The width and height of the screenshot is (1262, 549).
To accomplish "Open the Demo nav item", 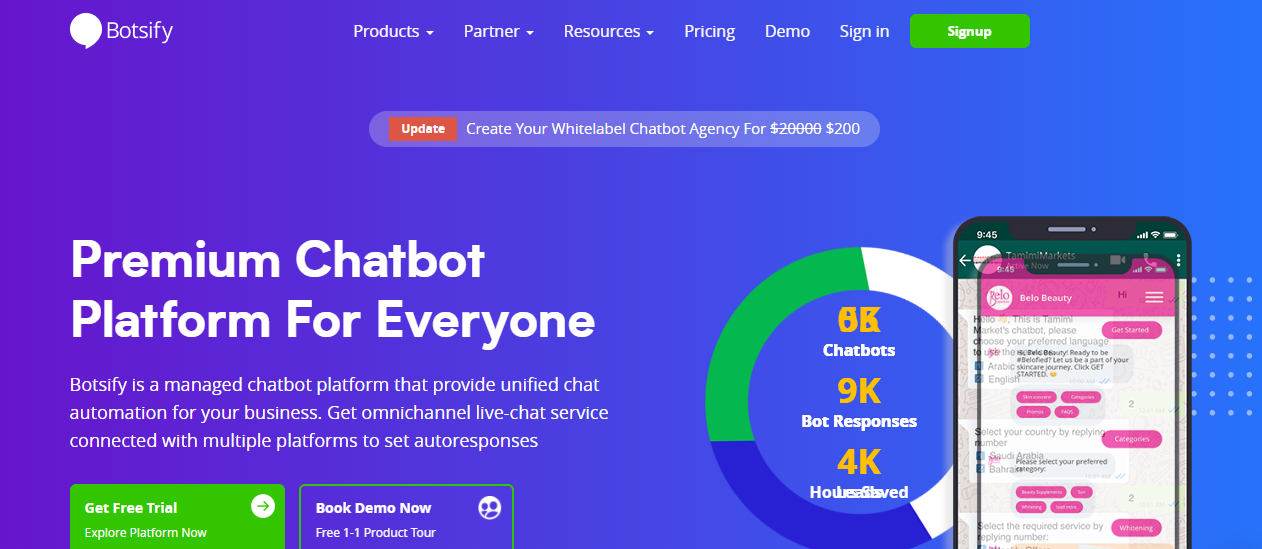I will pos(787,32).
